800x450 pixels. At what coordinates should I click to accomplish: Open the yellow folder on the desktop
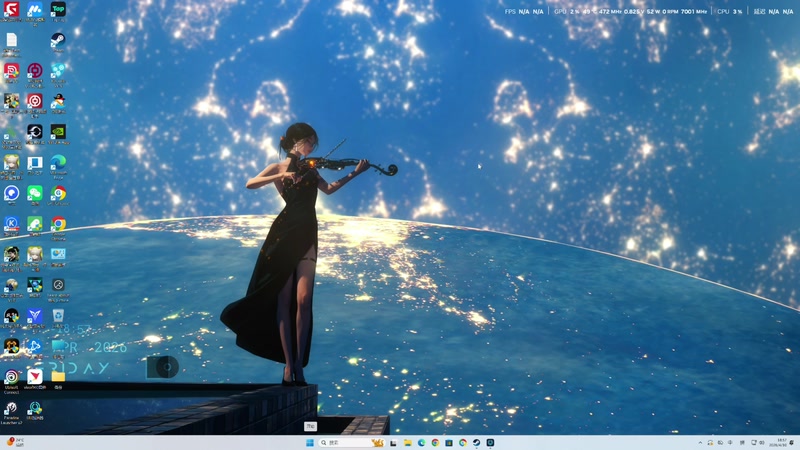58,379
